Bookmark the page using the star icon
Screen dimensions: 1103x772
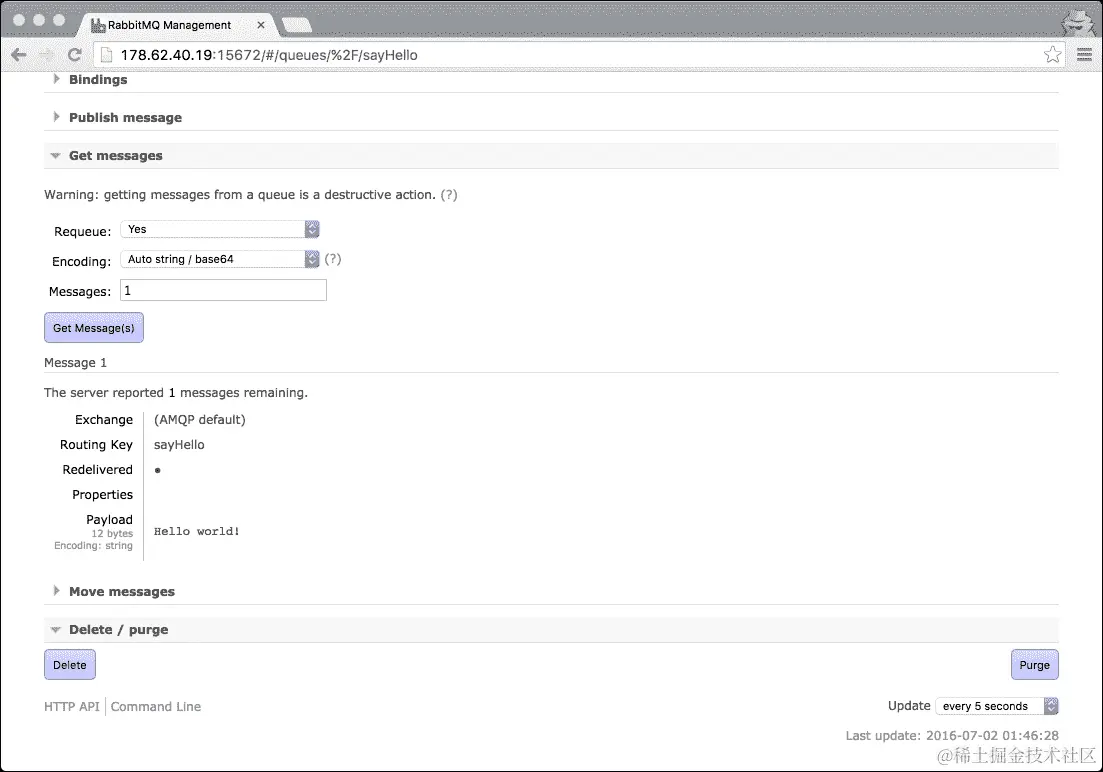coord(1052,55)
